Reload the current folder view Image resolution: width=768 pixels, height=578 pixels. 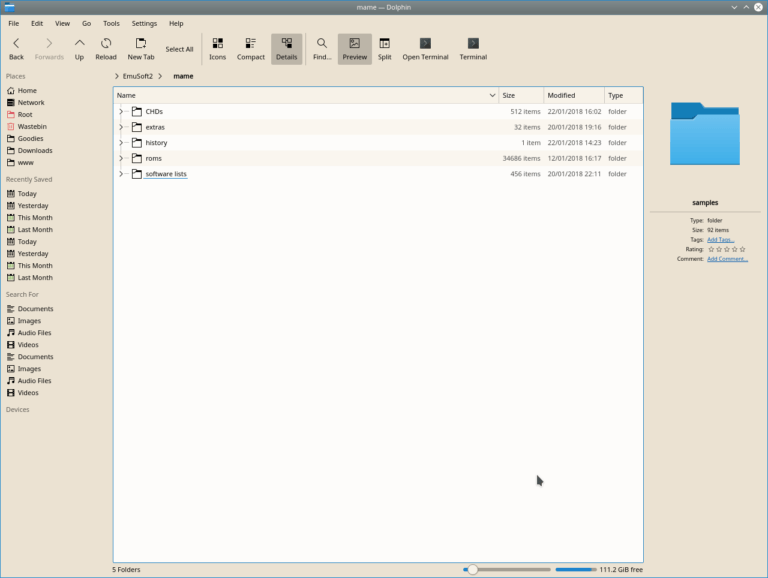tap(106, 48)
